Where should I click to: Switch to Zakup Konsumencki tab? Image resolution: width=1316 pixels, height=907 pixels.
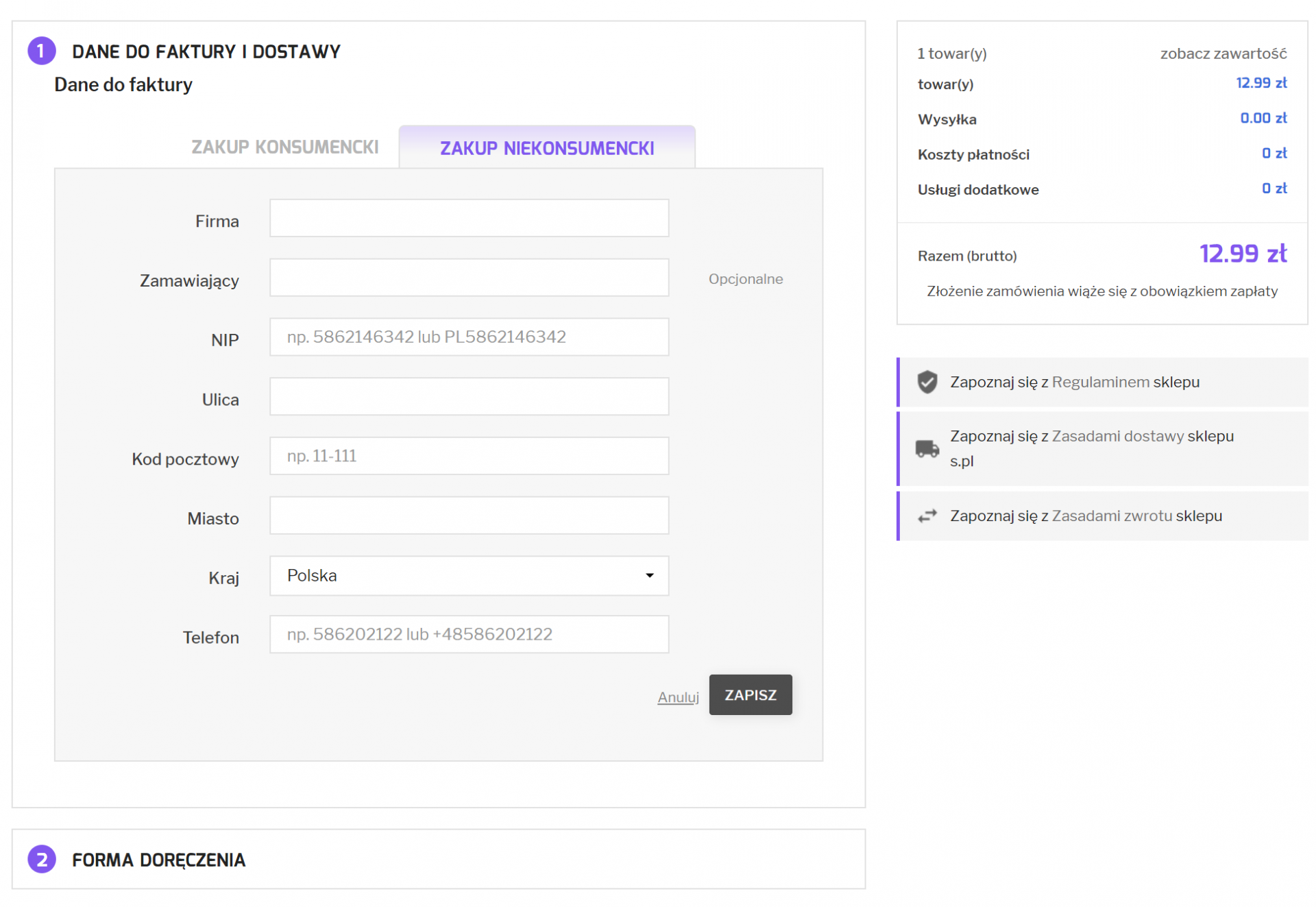coord(284,147)
